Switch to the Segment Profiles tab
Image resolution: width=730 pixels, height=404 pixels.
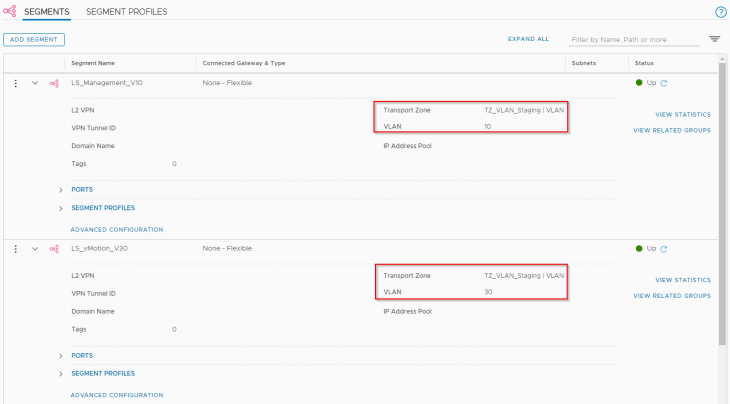[x=127, y=12]
